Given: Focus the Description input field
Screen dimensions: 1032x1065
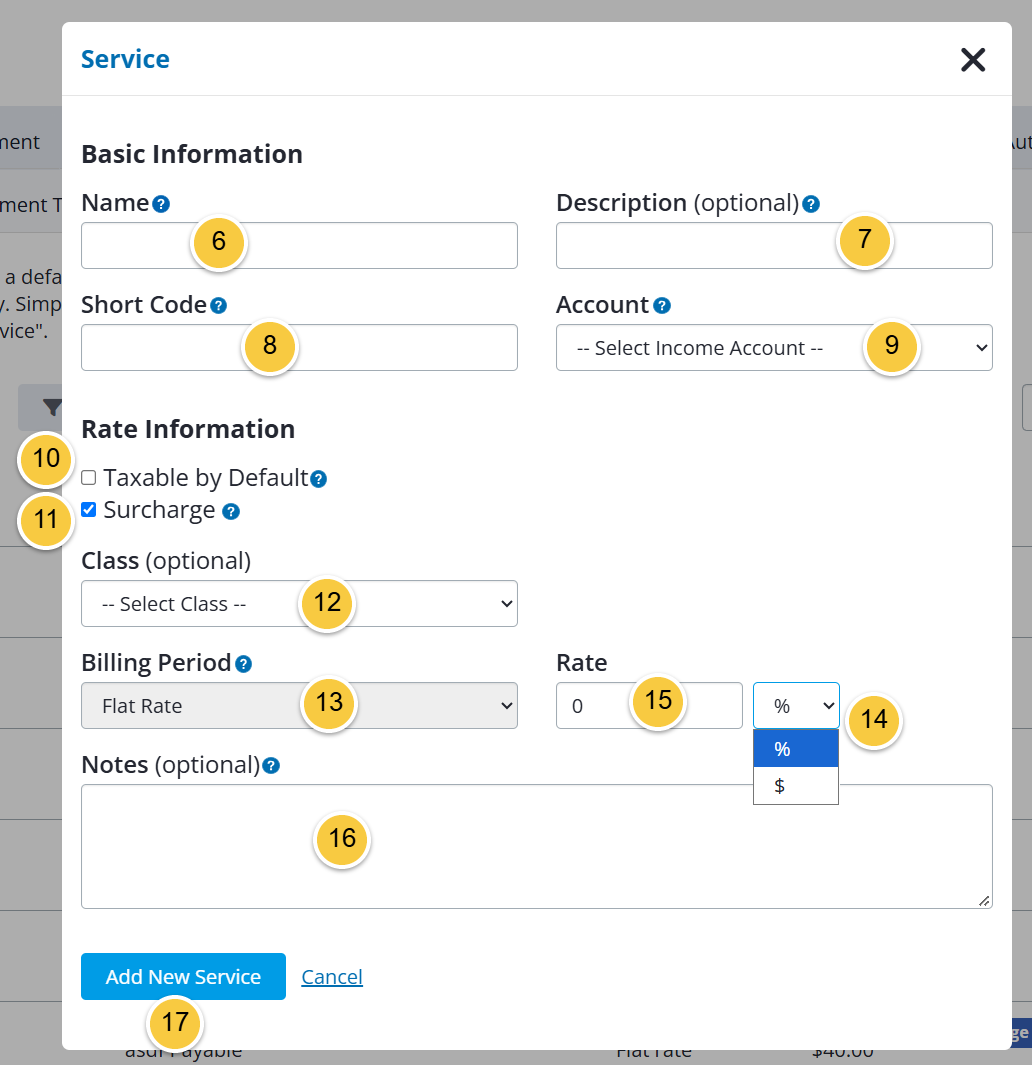Looking at the screenshot, I should tap(774, 245).
